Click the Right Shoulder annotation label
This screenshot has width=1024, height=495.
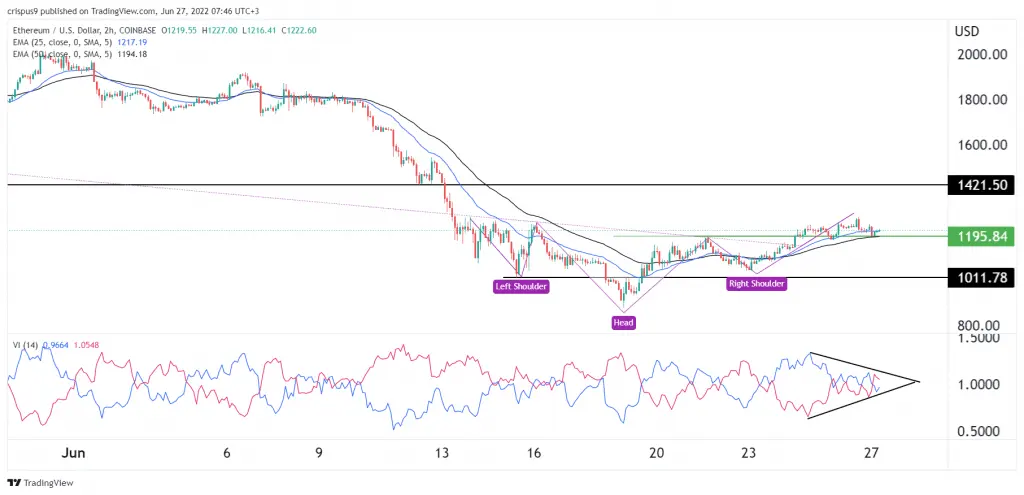click(x=757, y=283)
